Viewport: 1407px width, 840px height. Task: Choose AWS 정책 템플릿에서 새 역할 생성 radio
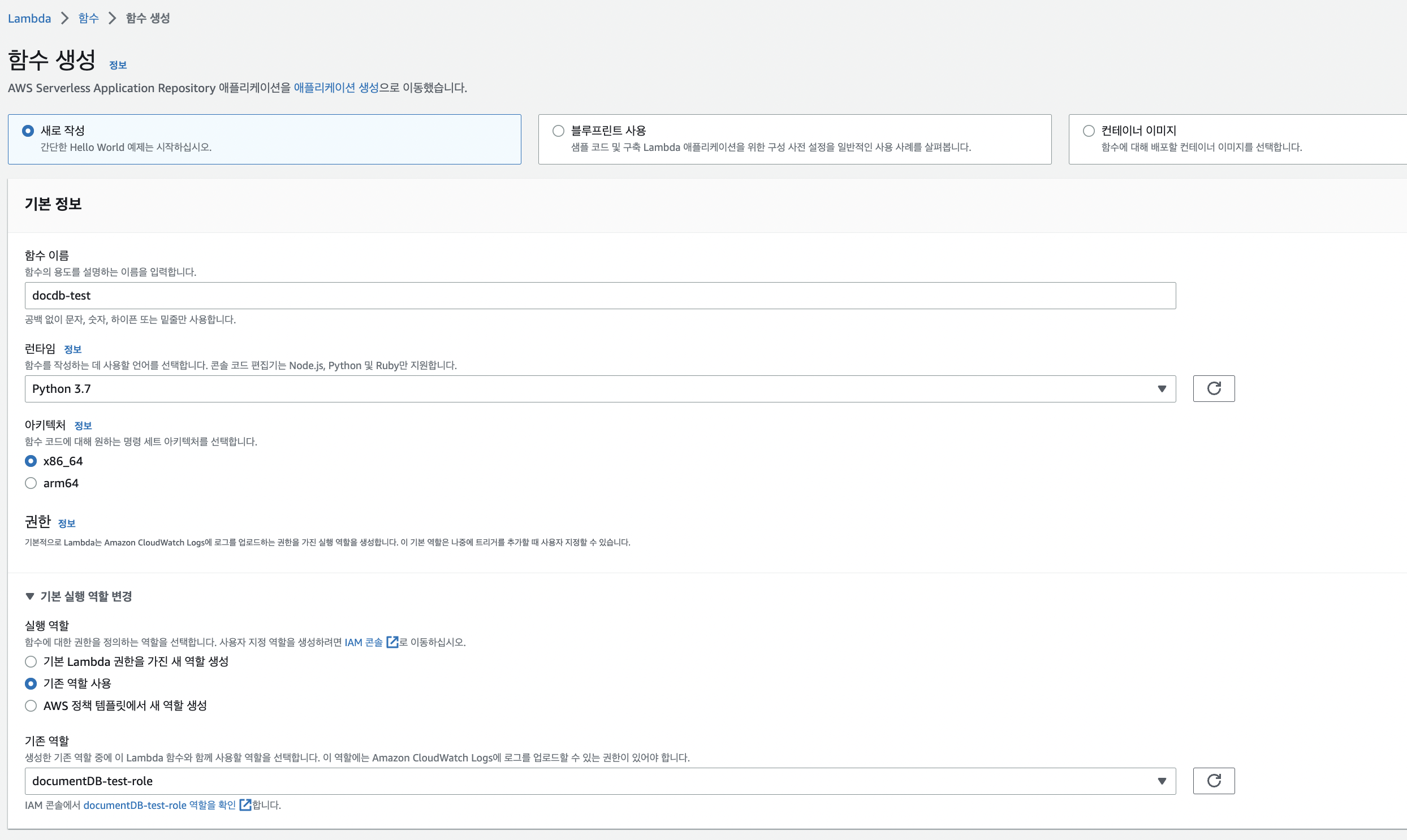(x=31, y=705)
